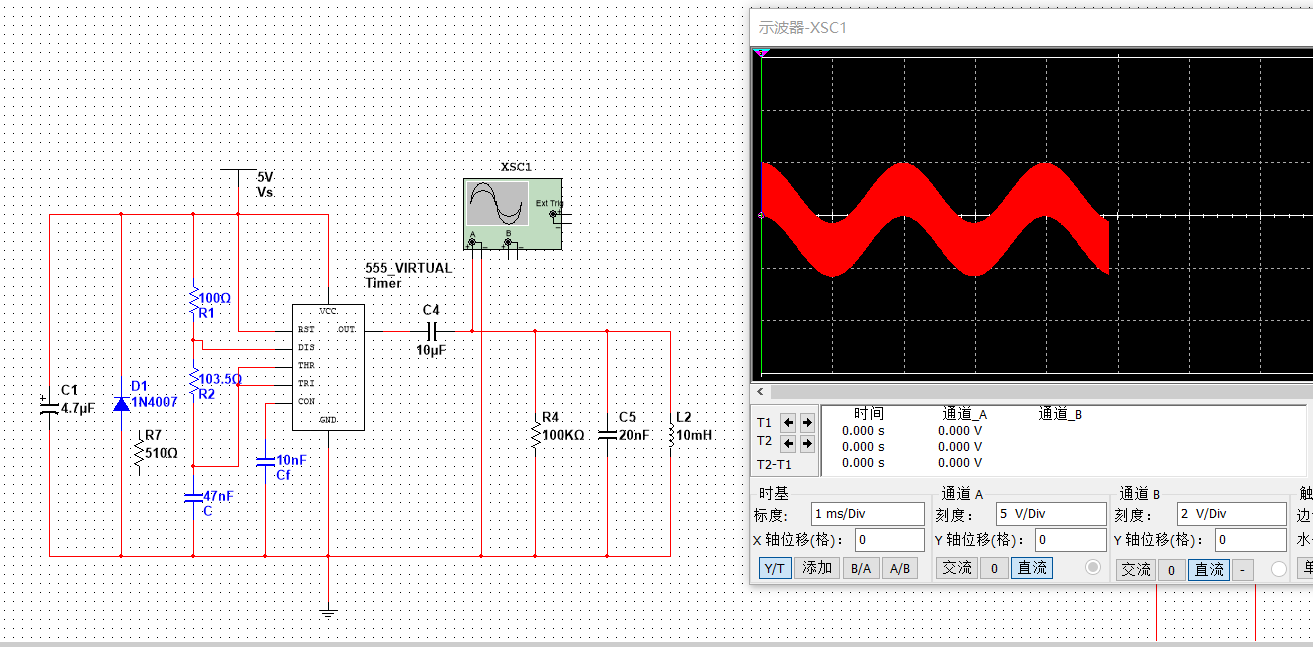Click timebase scale field 1 ms/Div
The width and height of the screenshot is (1313, 647).
(x=868, y=514)
